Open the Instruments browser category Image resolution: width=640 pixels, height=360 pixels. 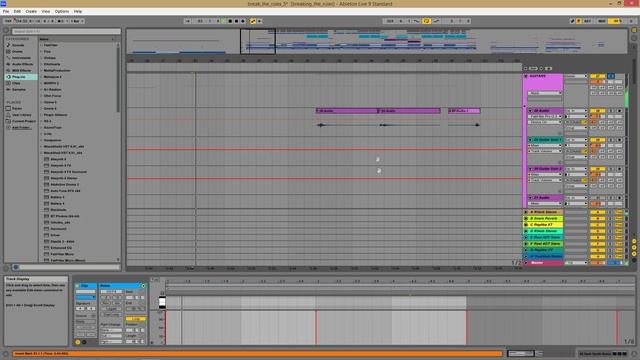[x=21, y=58]
